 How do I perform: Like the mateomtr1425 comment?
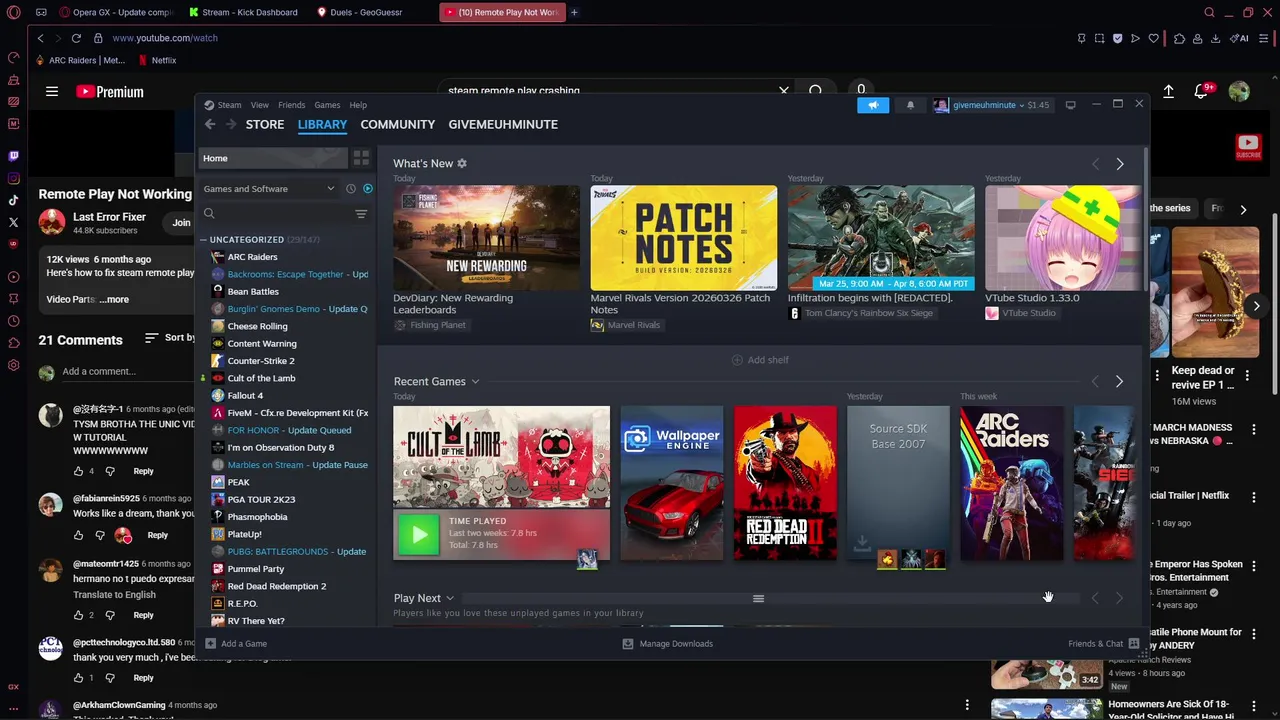coord(78,615)
